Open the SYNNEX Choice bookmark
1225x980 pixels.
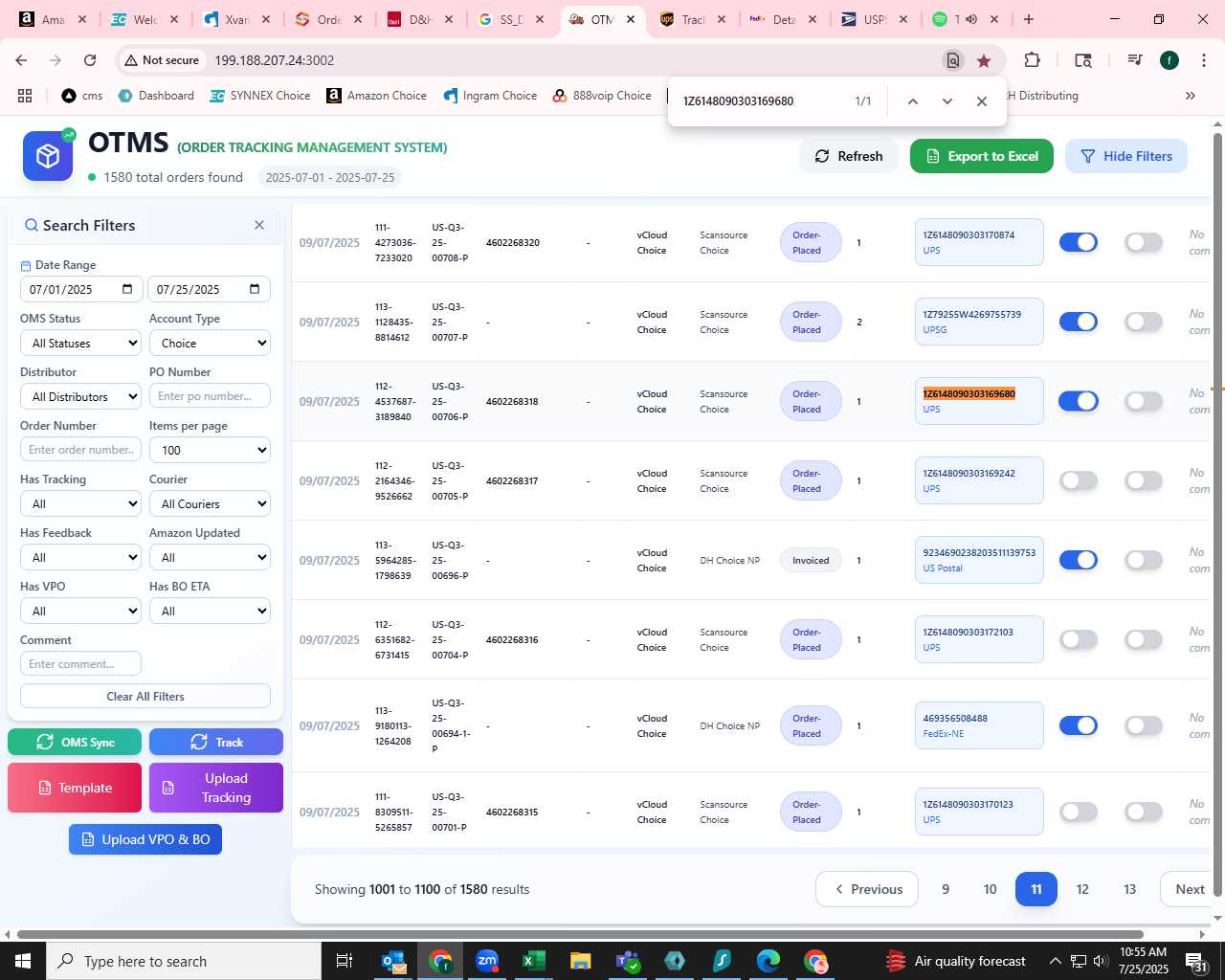tap(259, 96)
